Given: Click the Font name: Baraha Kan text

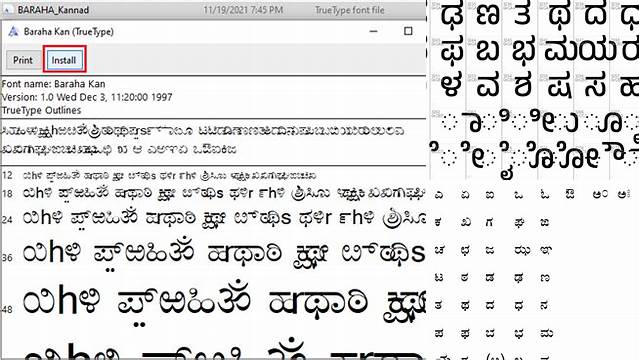Looking at the screenshot, I should click(53, 84).
